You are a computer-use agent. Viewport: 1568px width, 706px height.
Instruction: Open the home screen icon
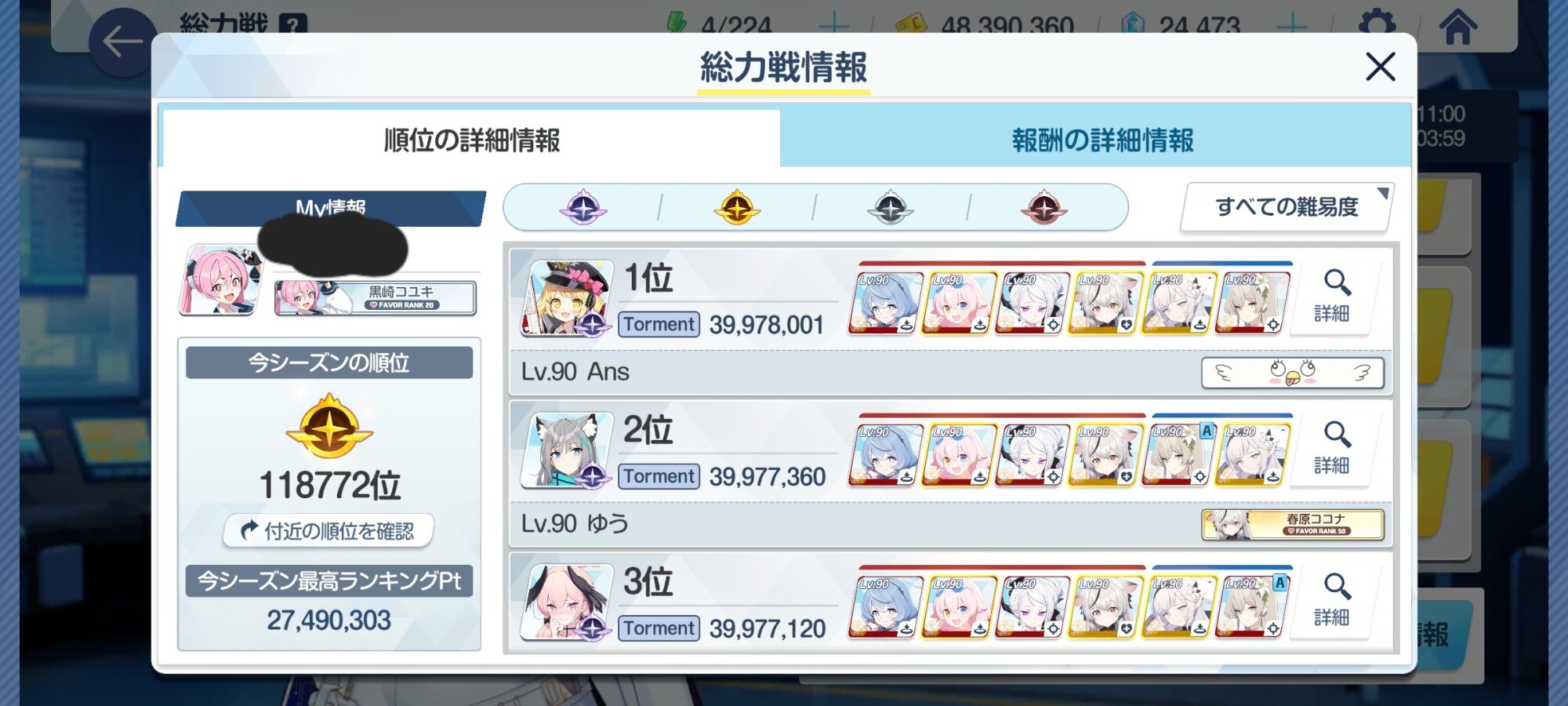[1458, 27]
